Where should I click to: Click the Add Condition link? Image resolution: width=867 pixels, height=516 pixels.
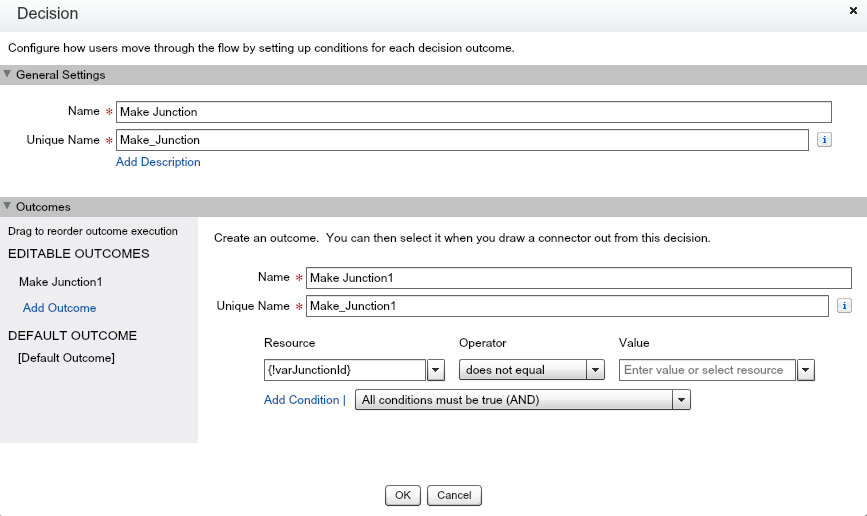[301, 400]
